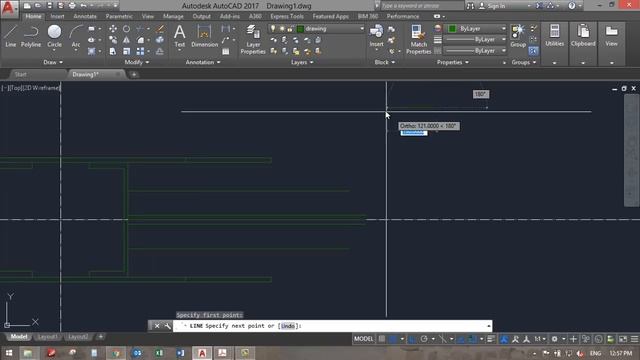Select Undo option in command line
This screenshot has height=360, width=640.
pos(288,326)
